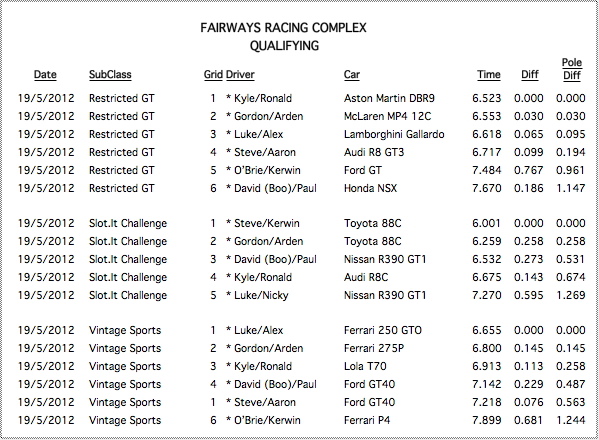This screenshot has width=599, height=440.
Task: Select the Honda NSX car entry
Action: 370,188
